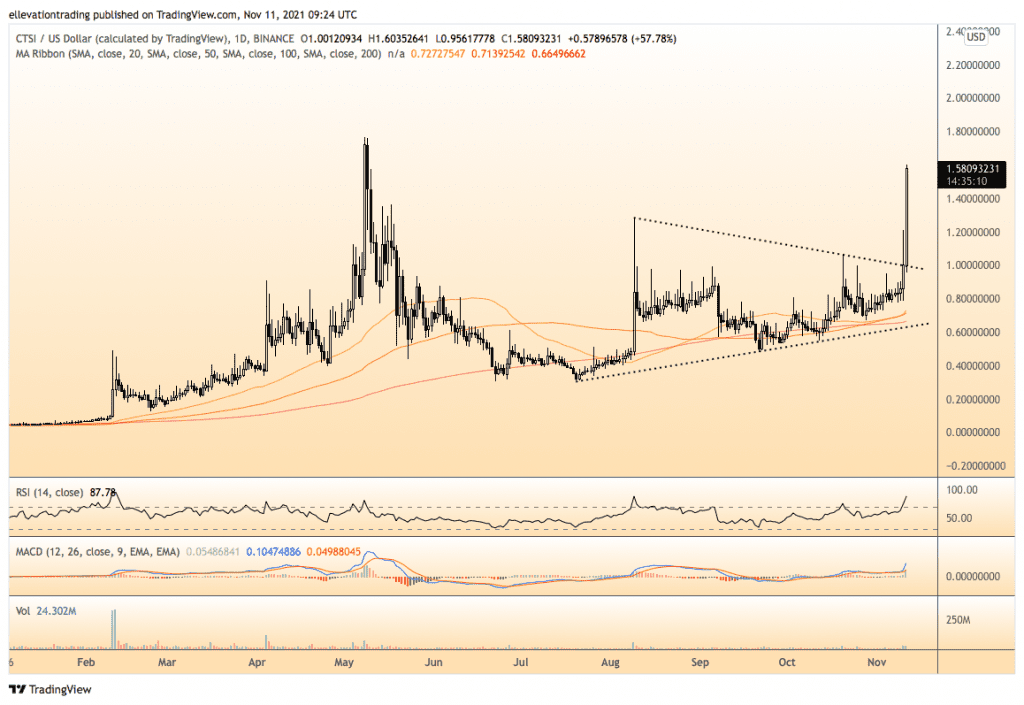Click the Mar label on time axis
The height and width of the screenshot is (705, 1024).
pyautogui.click(x=167, y=663)
